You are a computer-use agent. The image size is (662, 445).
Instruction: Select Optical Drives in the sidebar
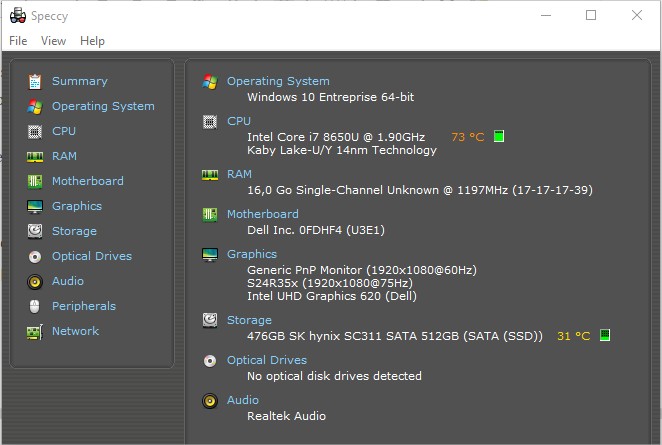pyautogui.click(x=92, y=256)
